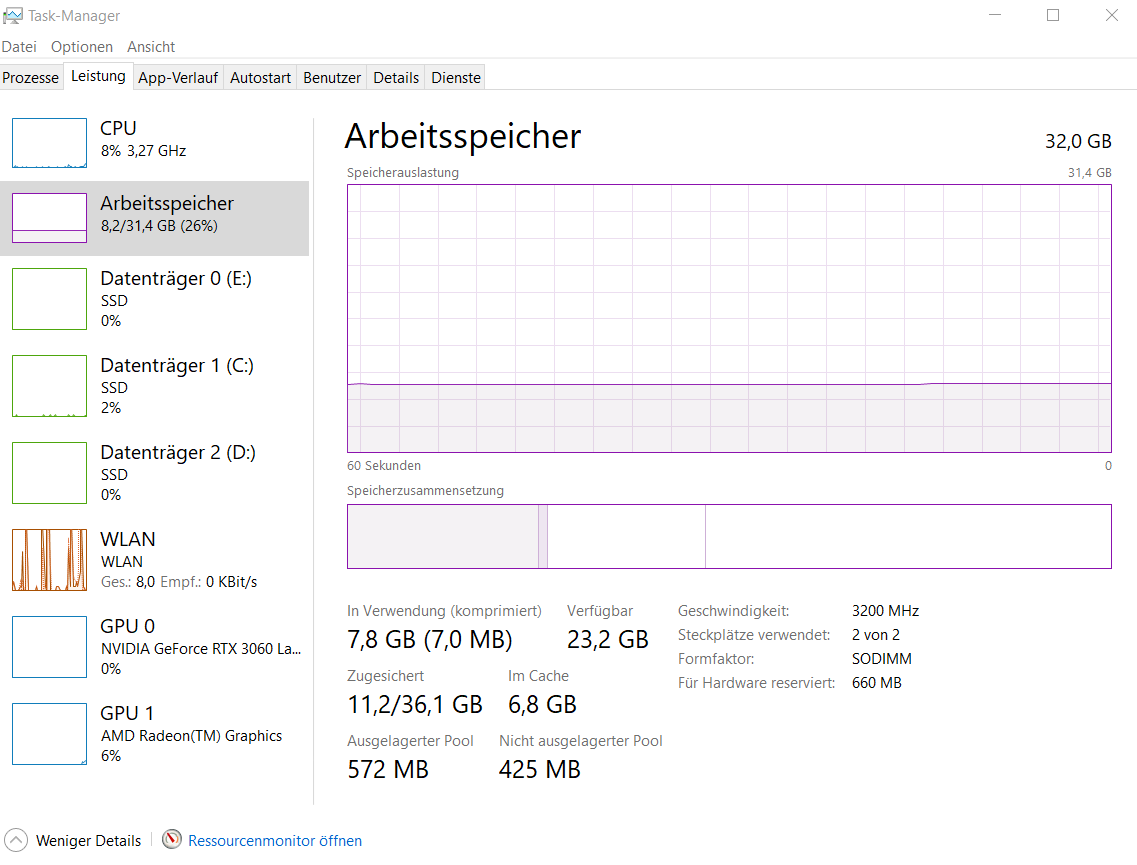Minimize the Task-Manager window
Viewport: 1137px width, 865px height.
point(995,15)
